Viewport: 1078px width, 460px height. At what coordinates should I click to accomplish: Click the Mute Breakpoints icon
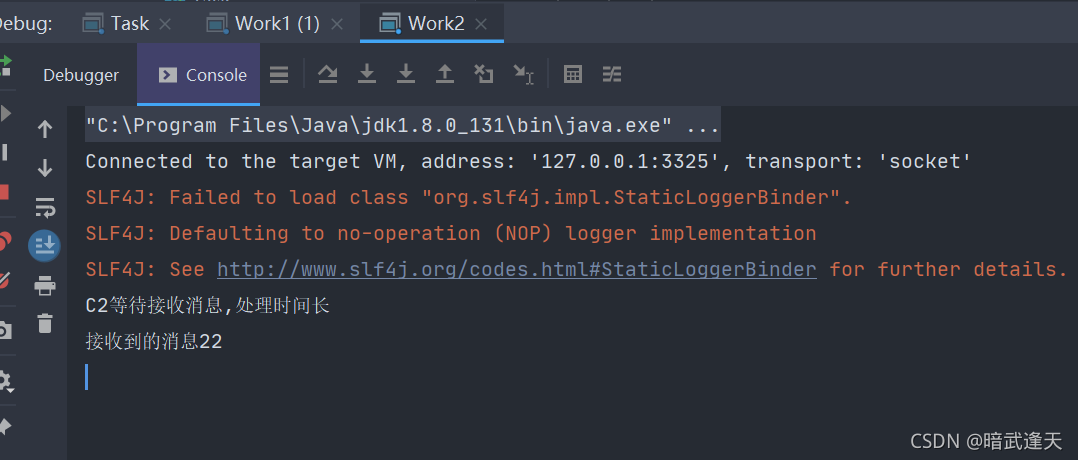coord(5,281)
